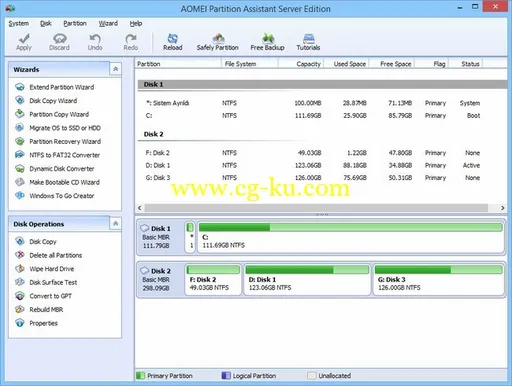Viewport: 512px width, 386px height.
Task: Click the Disk Copy operation icon
Action: [20, 242]
